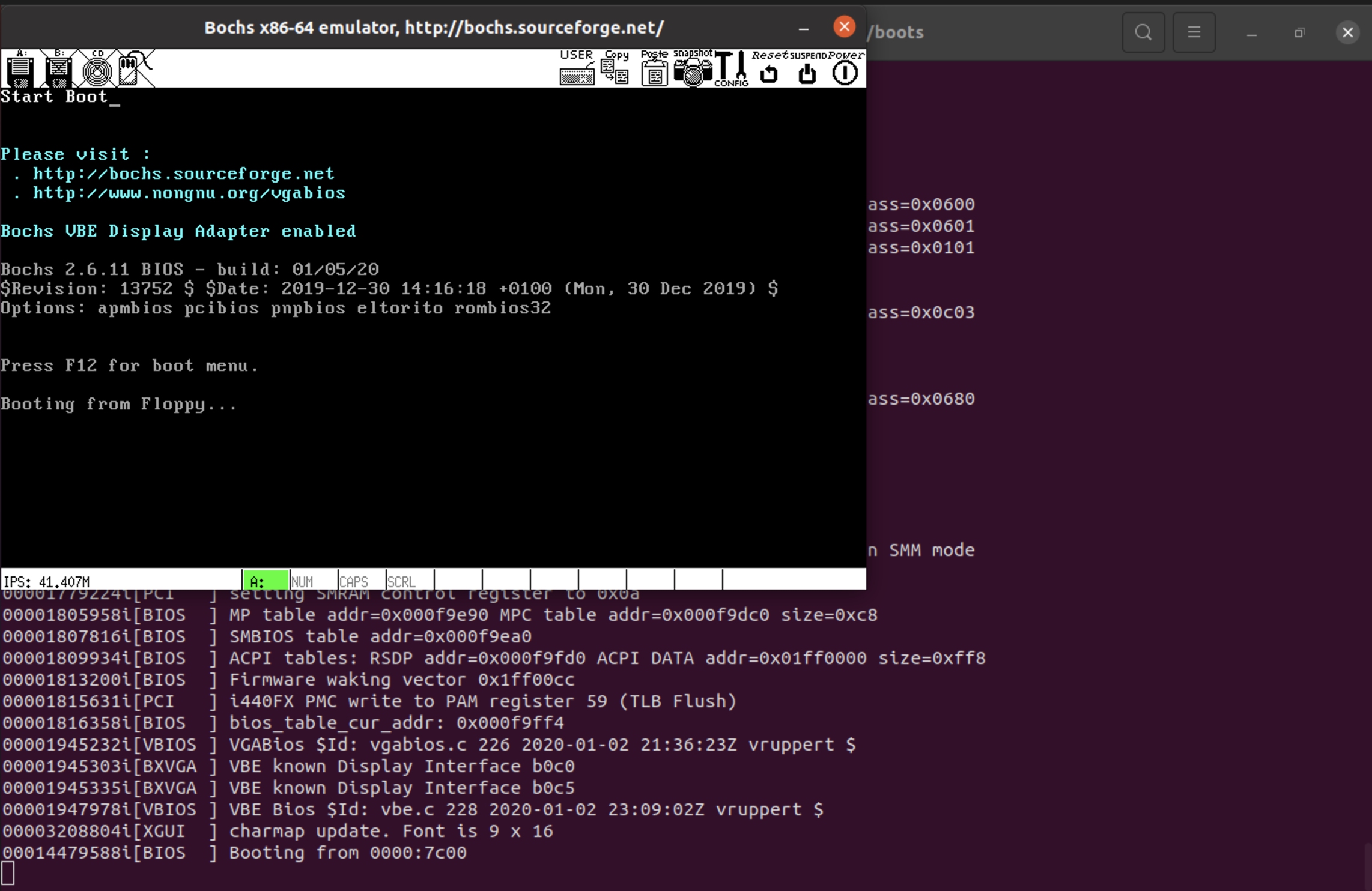Click the CD-ROM drive icon
The image size is (1372, 891).
[97, 68]
